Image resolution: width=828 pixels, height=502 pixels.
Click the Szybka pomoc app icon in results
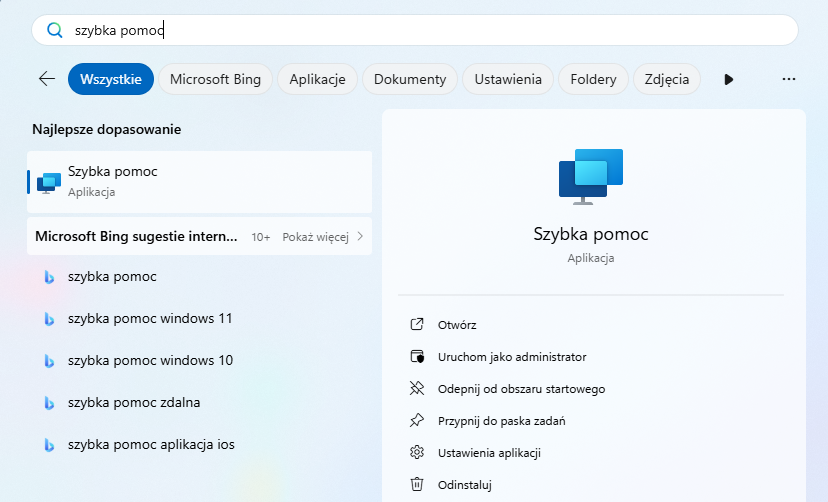[49, 183]
